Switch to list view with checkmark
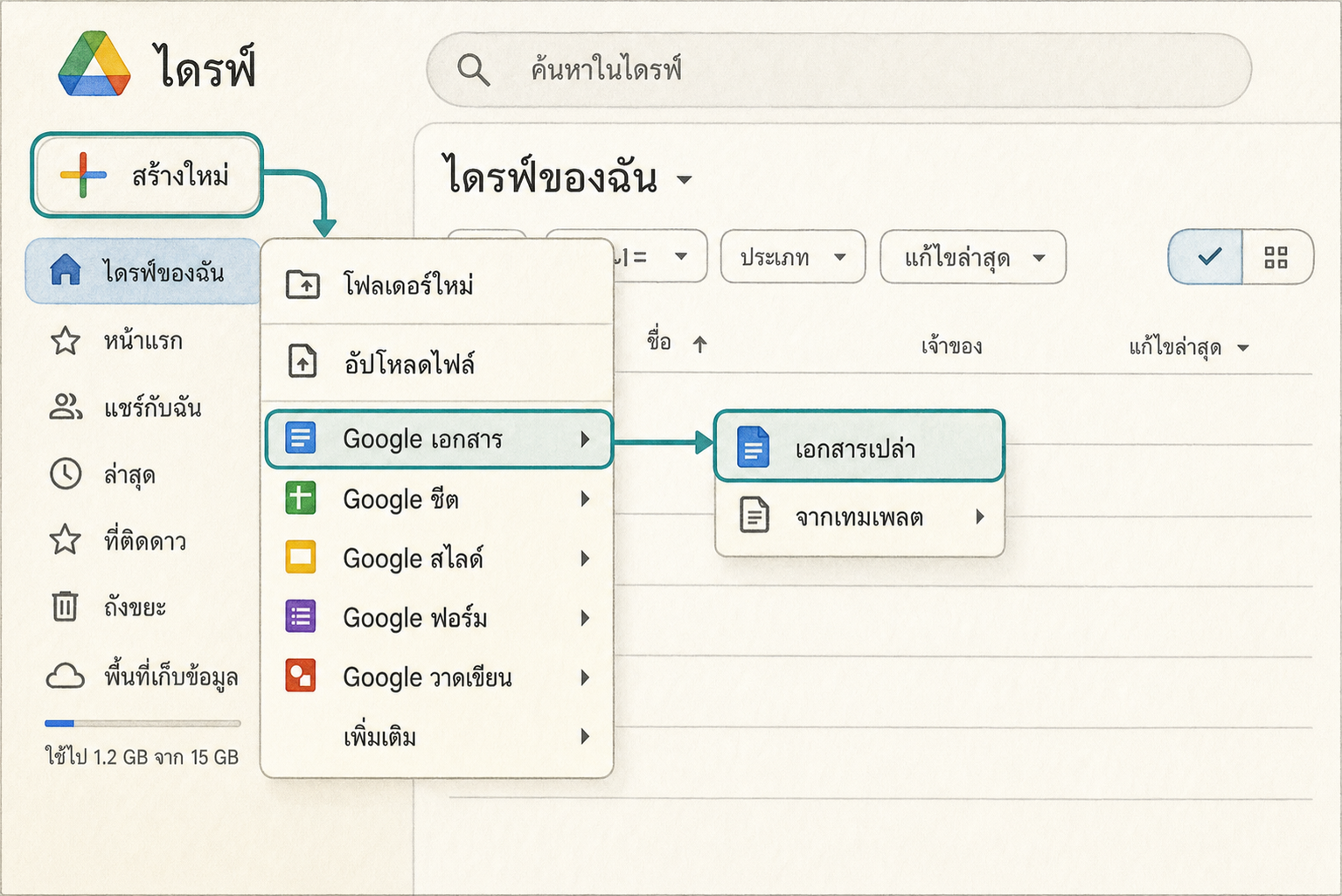1342x896 pixels. (1206, 257)
